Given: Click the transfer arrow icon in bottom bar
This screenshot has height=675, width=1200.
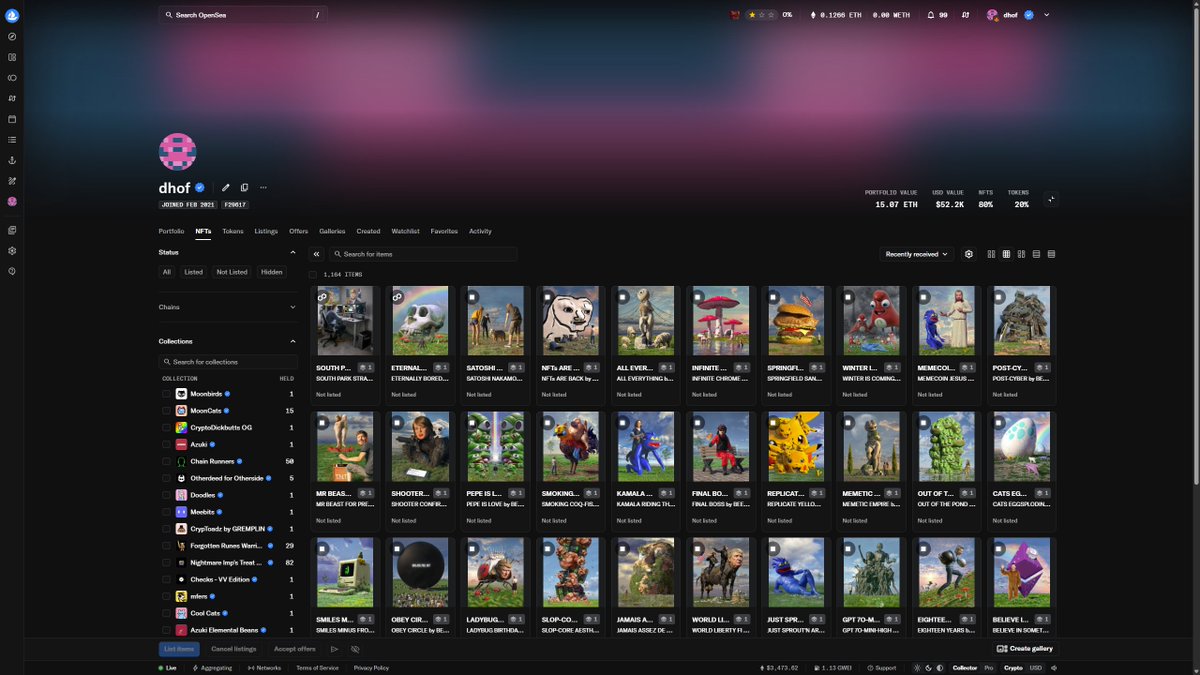Looking at the screenshot, I should tap(335, 649).
